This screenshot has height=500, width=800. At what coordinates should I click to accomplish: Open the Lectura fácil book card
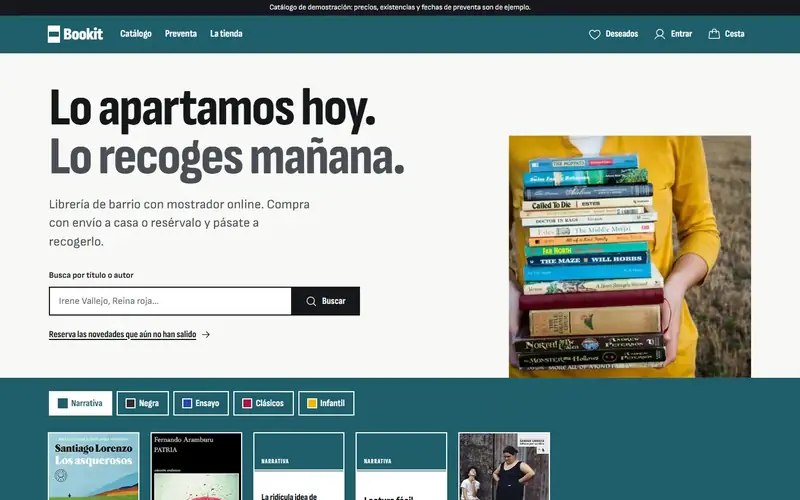pyautogui.click(x=401, y=466)
